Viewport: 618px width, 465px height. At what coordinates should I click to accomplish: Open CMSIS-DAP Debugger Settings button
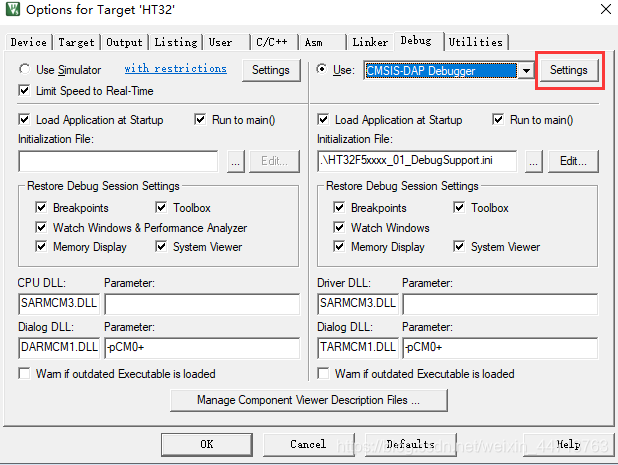point(569,70)
